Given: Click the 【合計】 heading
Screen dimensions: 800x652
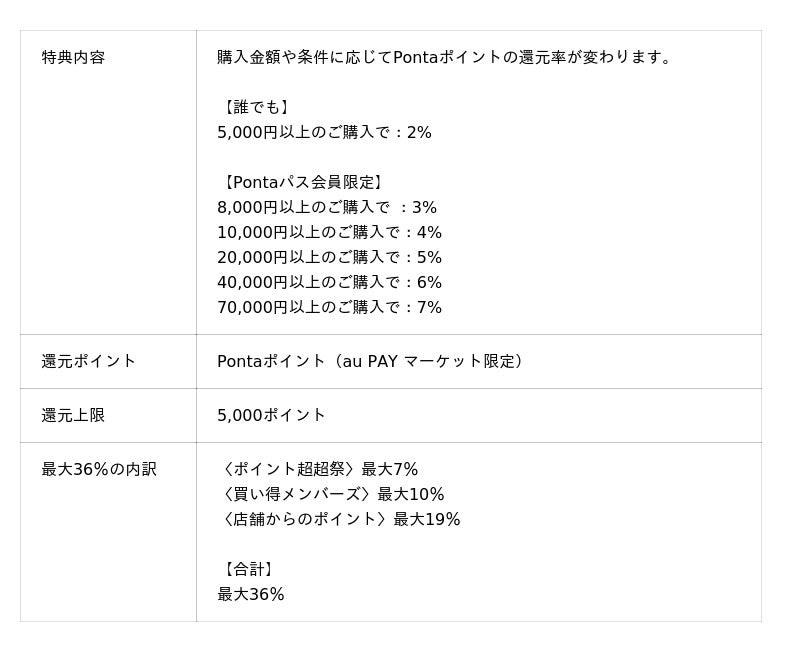Looking at the screenshot, I should [248, 569].
